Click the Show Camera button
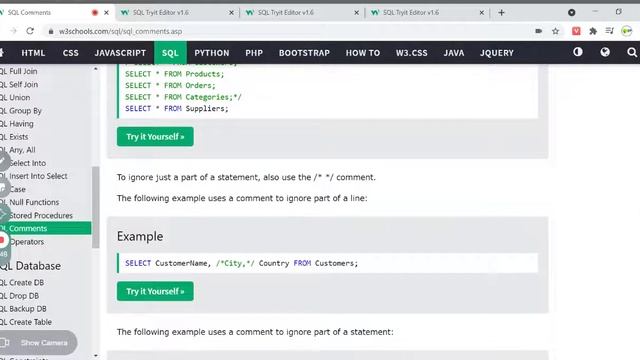Image resolution: width=640 pixels, height=360 pixels. pyautogui.click(x=38, y=342)
